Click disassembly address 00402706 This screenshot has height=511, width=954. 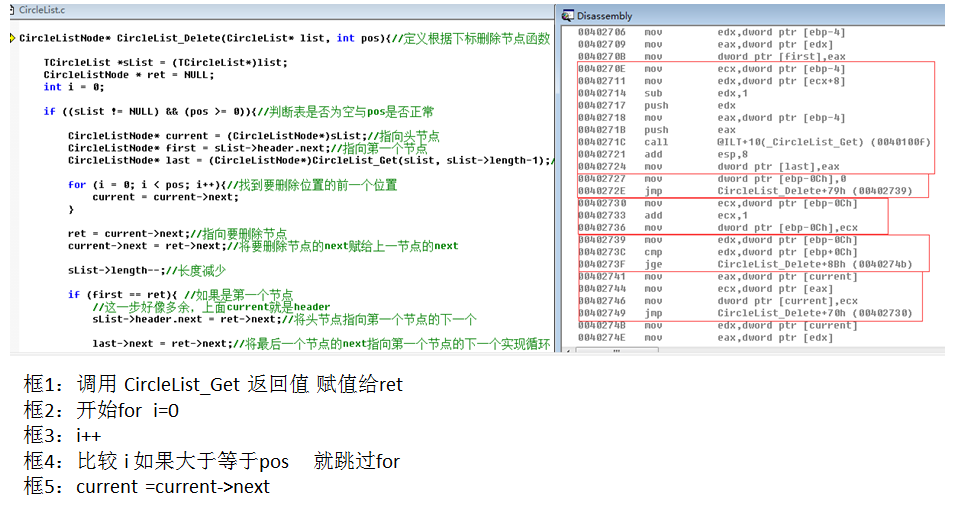click(x=601, y=32)
